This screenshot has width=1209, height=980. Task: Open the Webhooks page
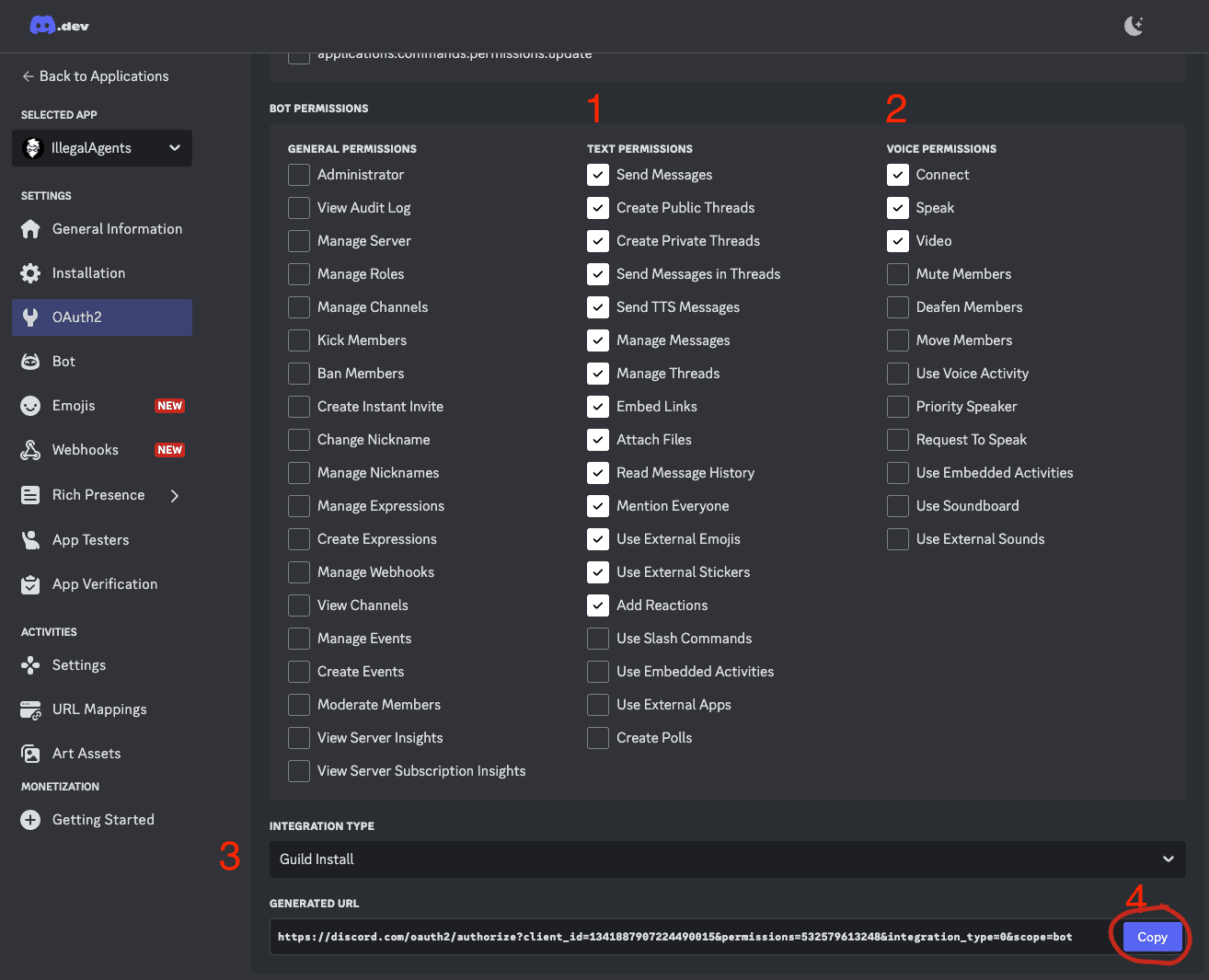(102, 450)
